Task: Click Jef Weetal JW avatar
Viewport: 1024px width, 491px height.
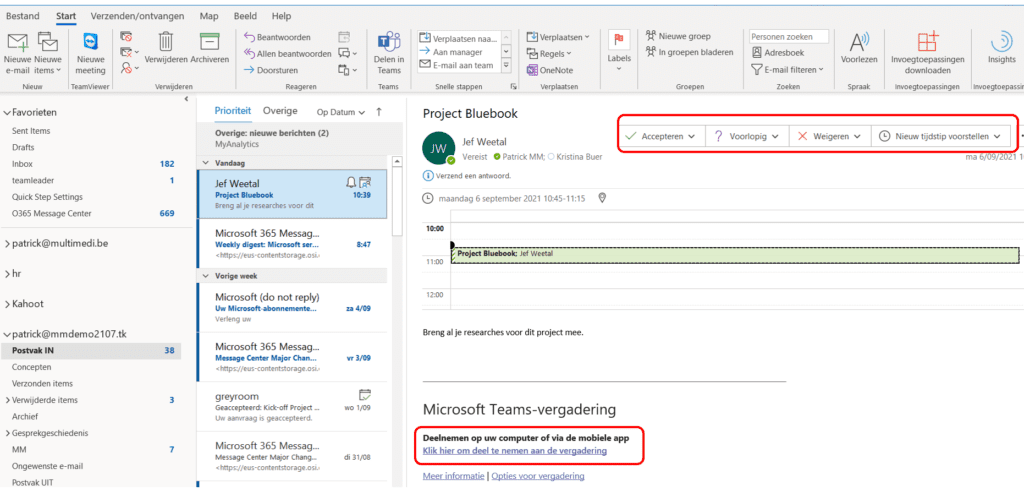Action: coord(439,150)
